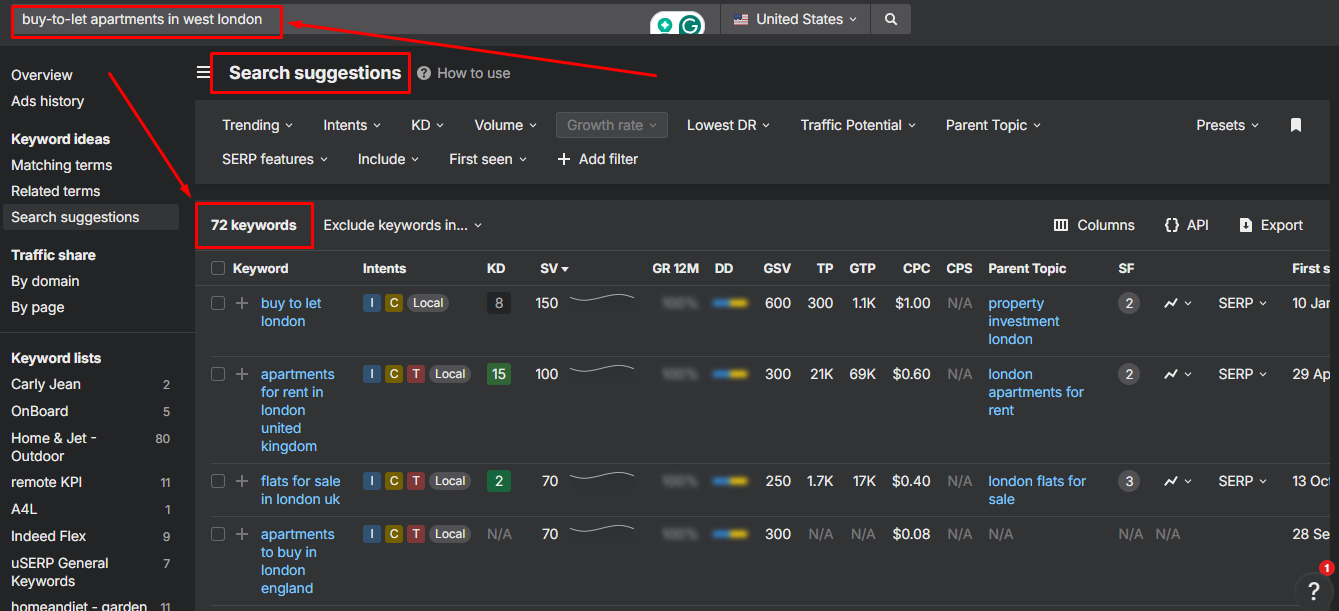Open SERP dropdown for 'buy to let london'

point(1243,303)
